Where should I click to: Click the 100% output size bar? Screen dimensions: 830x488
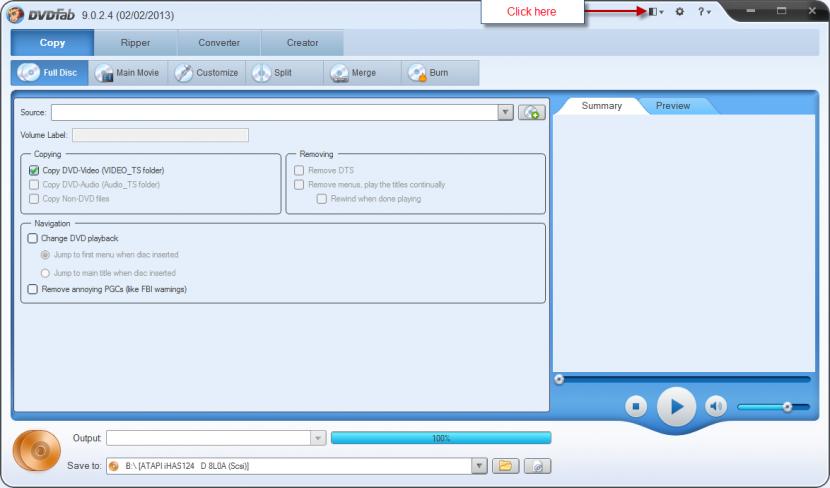pos(441,438)
